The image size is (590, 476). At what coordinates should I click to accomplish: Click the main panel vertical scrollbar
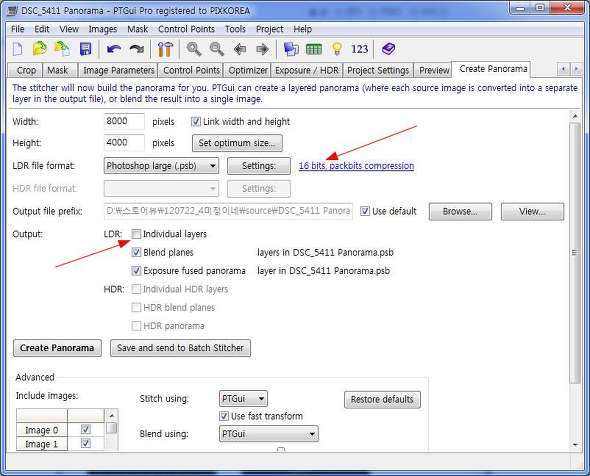pos(575,252)
